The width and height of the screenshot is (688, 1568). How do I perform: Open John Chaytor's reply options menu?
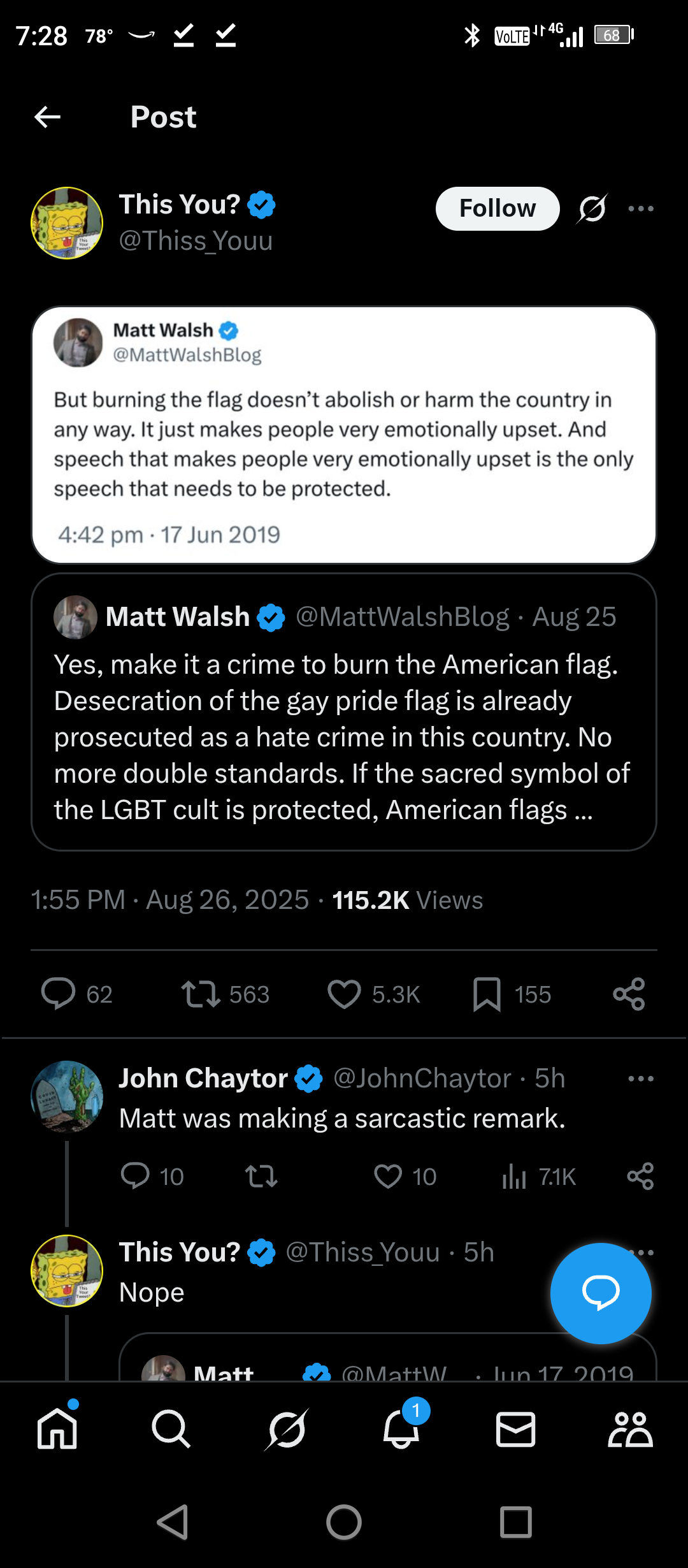click(640, 1078)
